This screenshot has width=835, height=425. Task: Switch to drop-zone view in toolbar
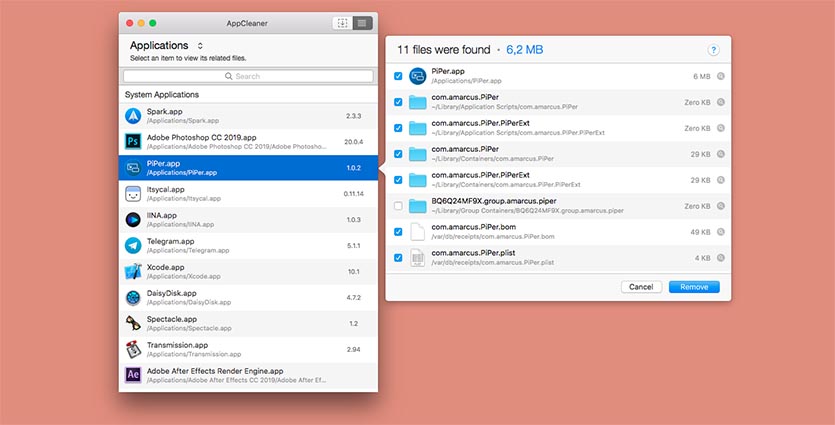tap(342, 23)
